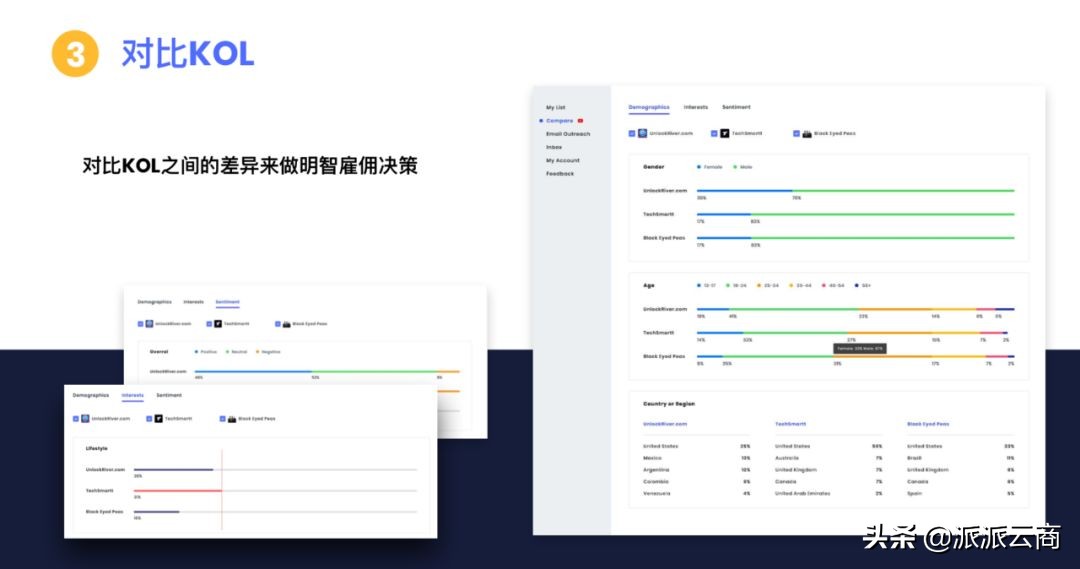This screenshot has width=1080, height=569.
Task: Click the TechSmartt red Lifestyle bar
Action: click(178, 490)
